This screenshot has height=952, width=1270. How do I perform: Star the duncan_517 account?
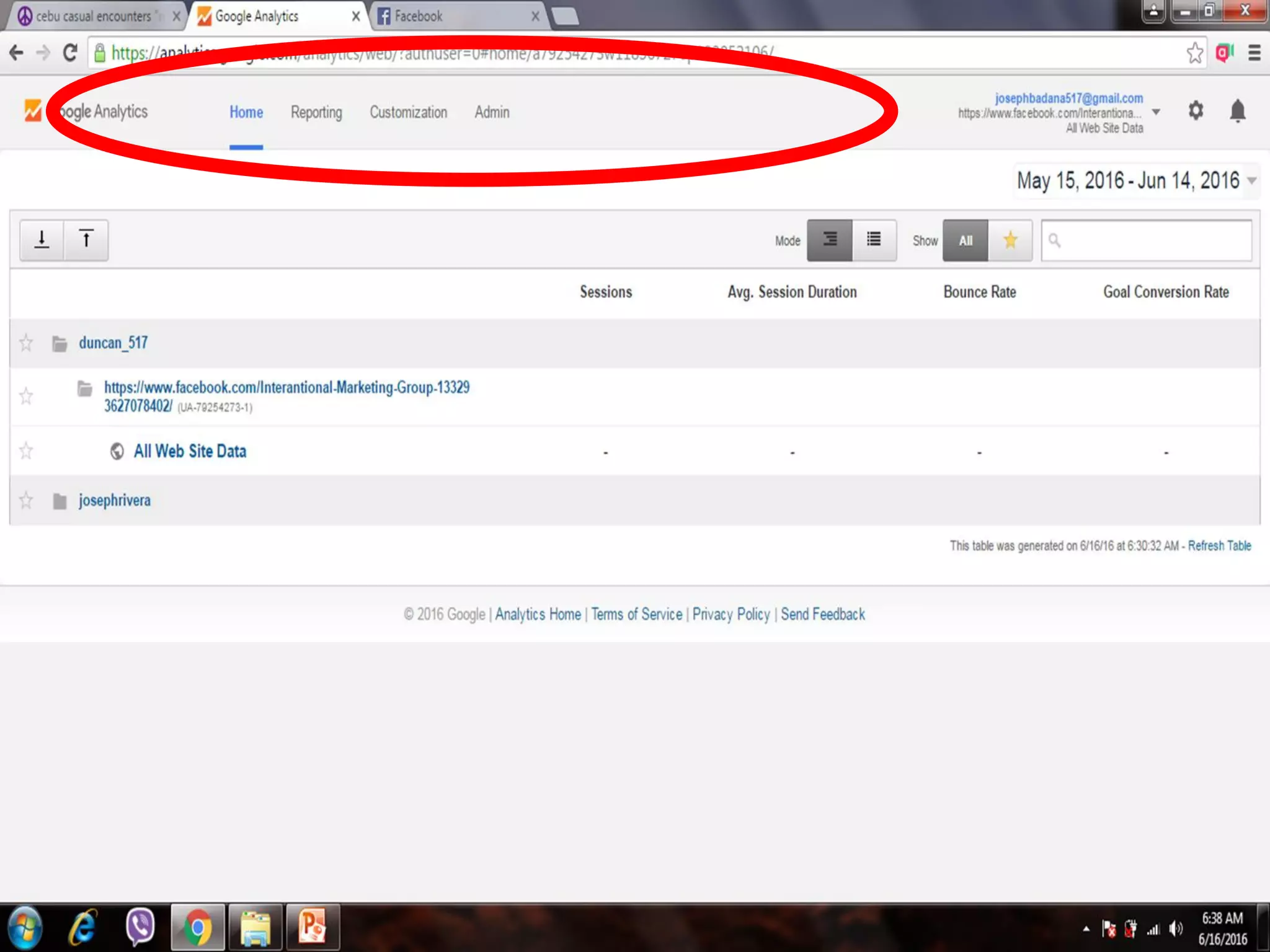coord(26,343)
